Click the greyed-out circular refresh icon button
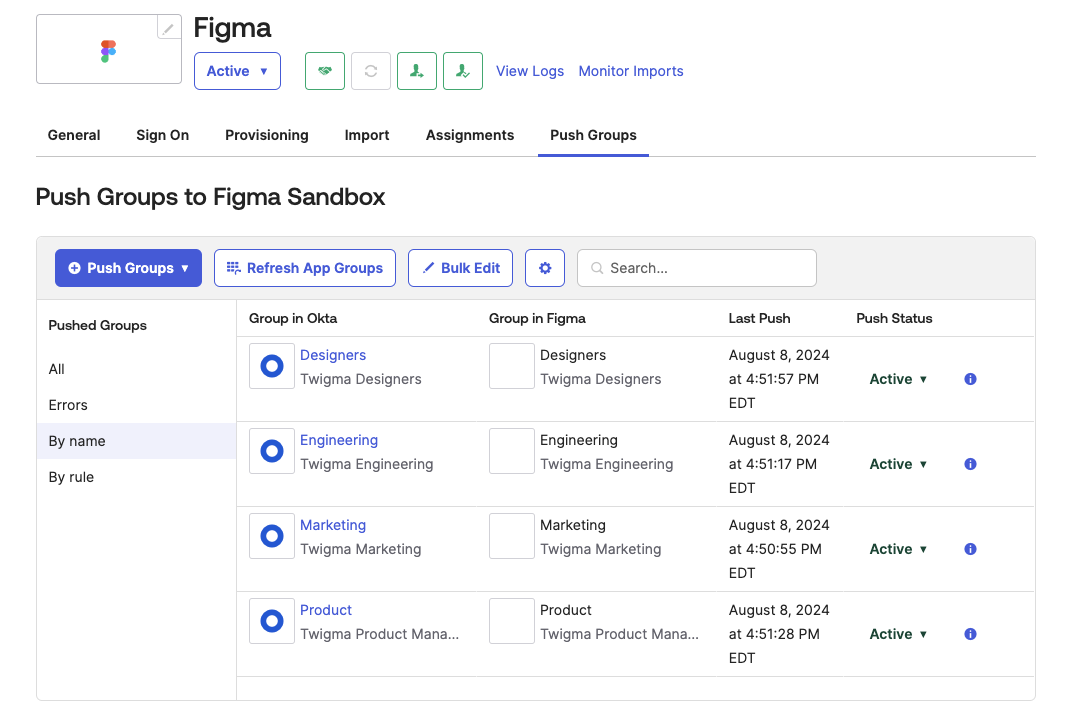Image resolution: width=1073 pixels, height=726 pixels. point(371,71)
